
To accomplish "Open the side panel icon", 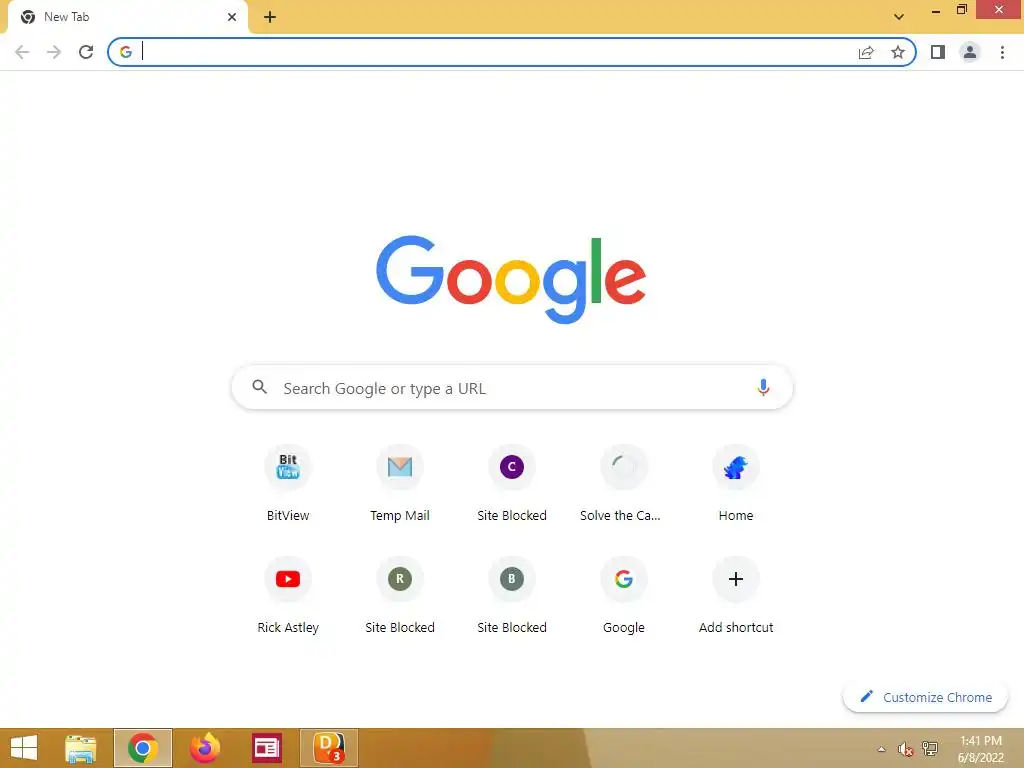I will [938, 52].
